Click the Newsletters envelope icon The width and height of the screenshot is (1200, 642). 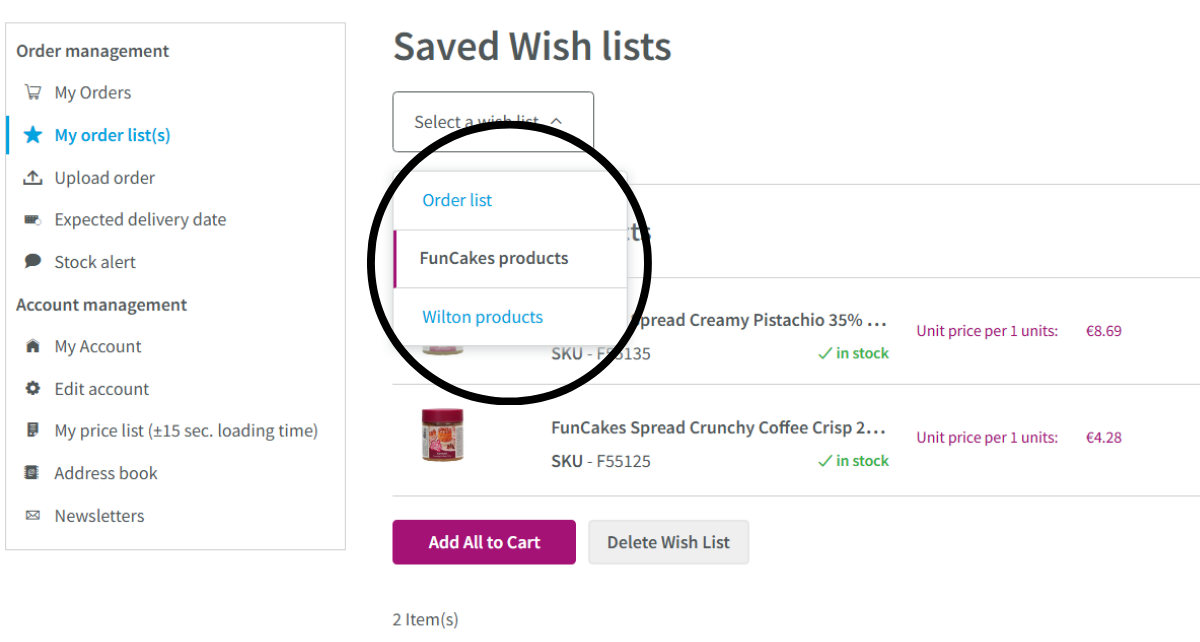pos(33,516)
